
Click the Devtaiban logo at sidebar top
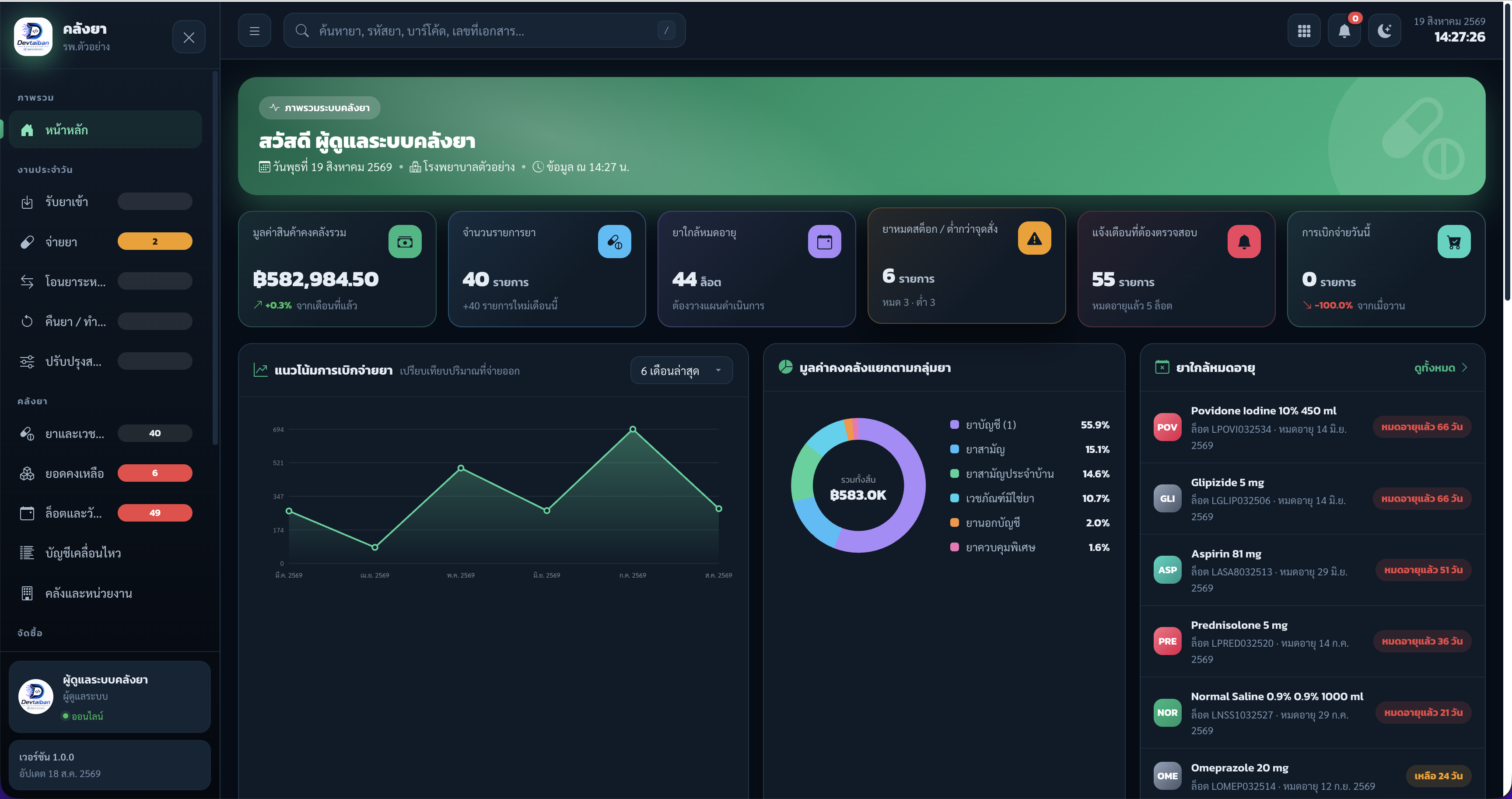(33, 36)
